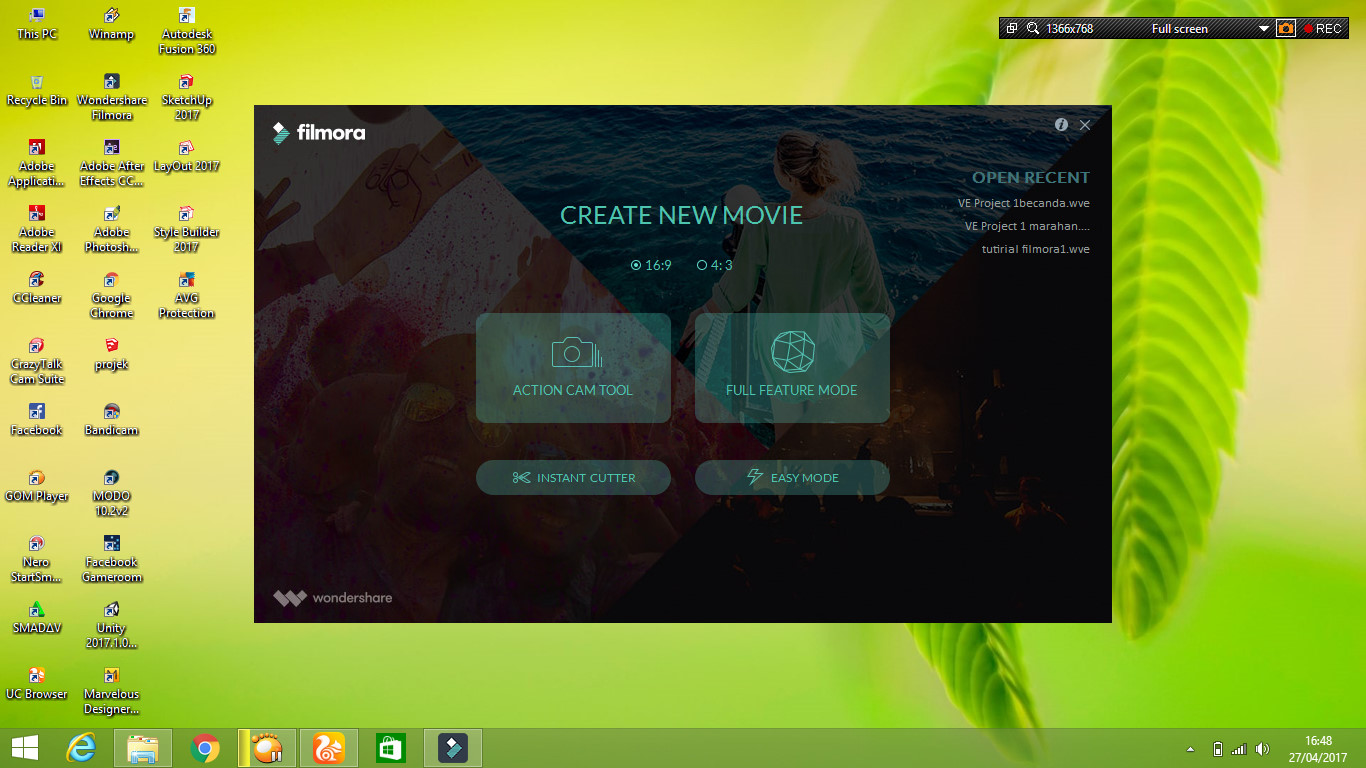Viewport: 1366px width, 768px height.
Task: Select Adobe After Effects shortcut
Action: (x=111, y=163)
